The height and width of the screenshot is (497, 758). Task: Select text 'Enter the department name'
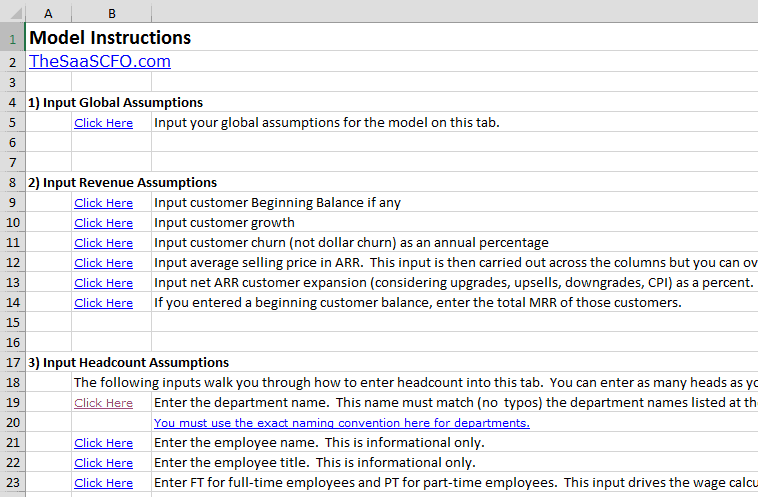(241, 403)
